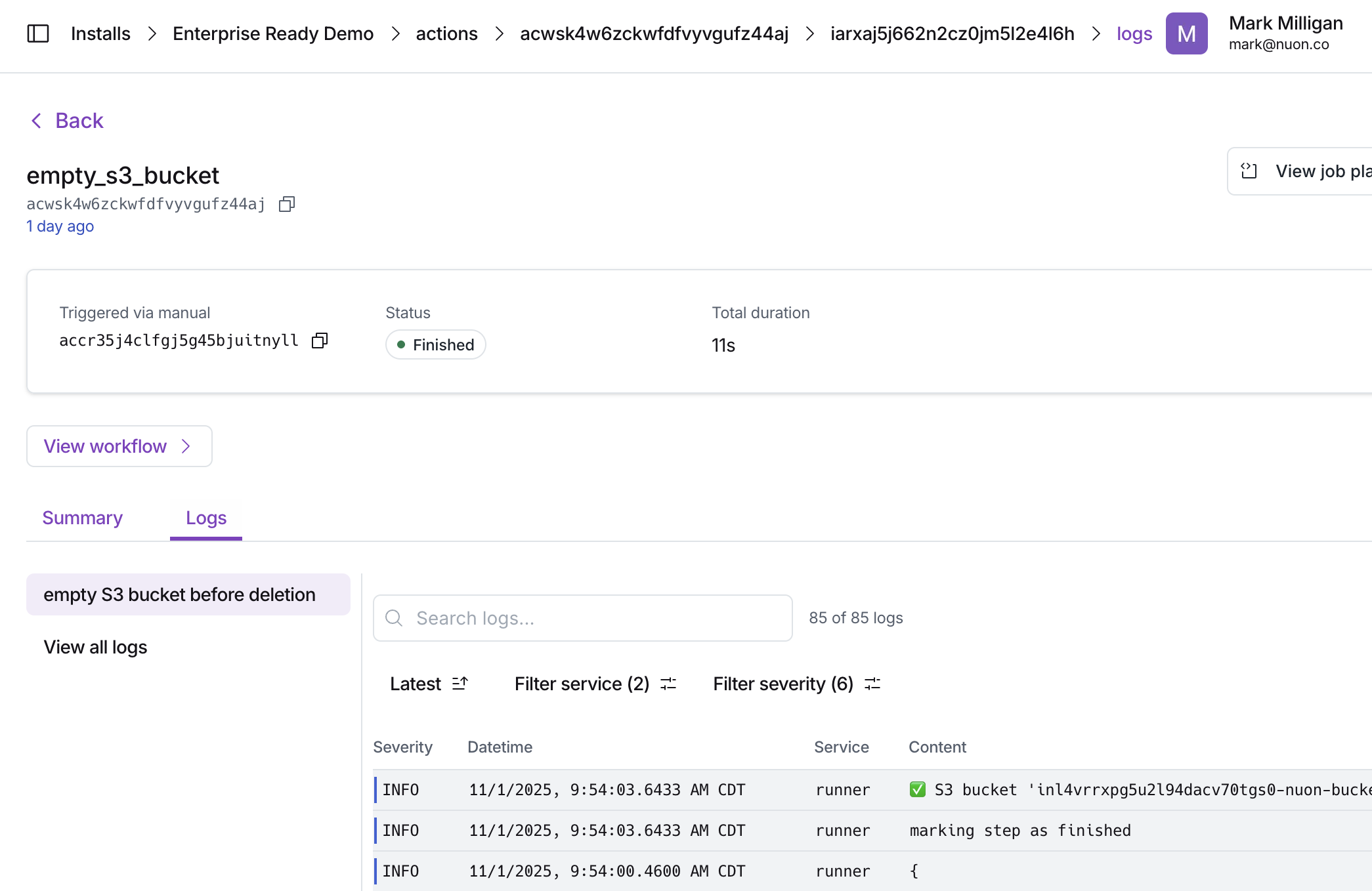Copy the trigger ID accr35j4clfgj5g45bjuitnyll

320,340
